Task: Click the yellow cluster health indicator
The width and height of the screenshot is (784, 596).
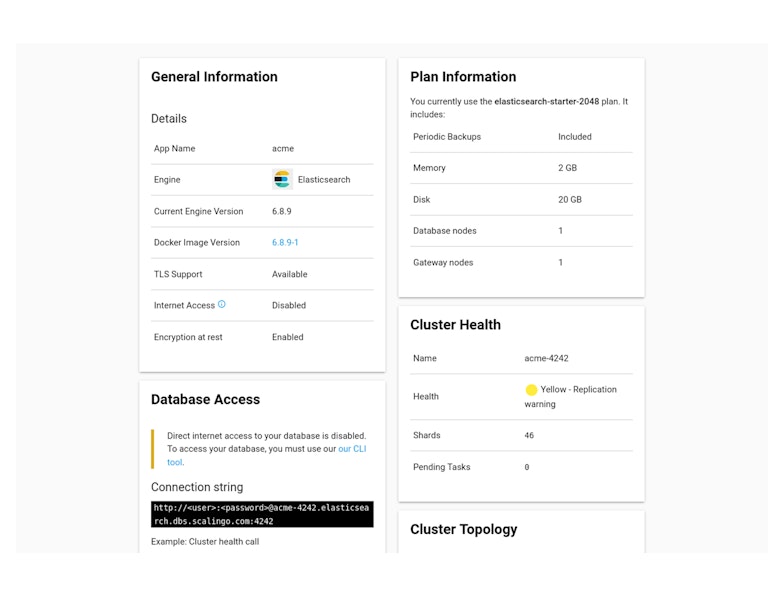Action: click(531, 390)
